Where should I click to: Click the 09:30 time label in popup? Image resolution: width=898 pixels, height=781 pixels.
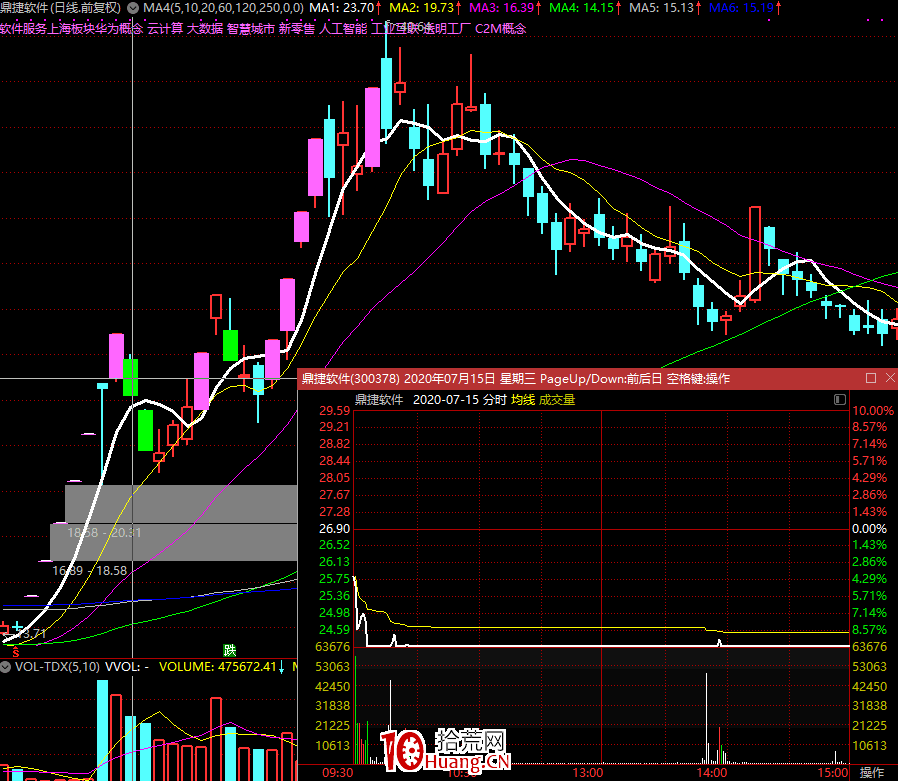337,773
